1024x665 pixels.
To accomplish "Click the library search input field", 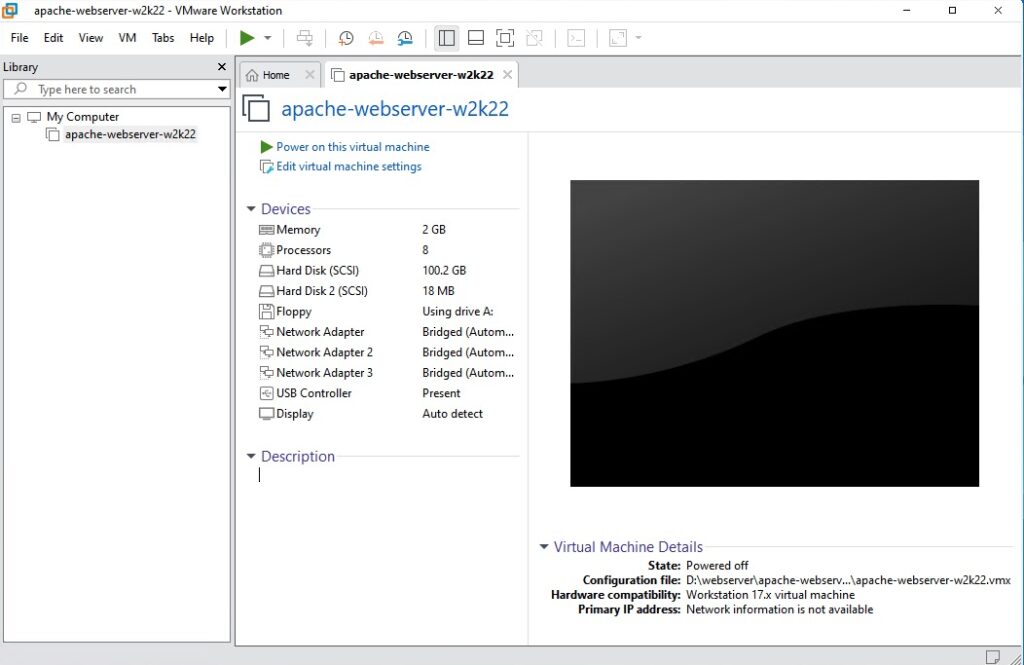I will 118,89.
